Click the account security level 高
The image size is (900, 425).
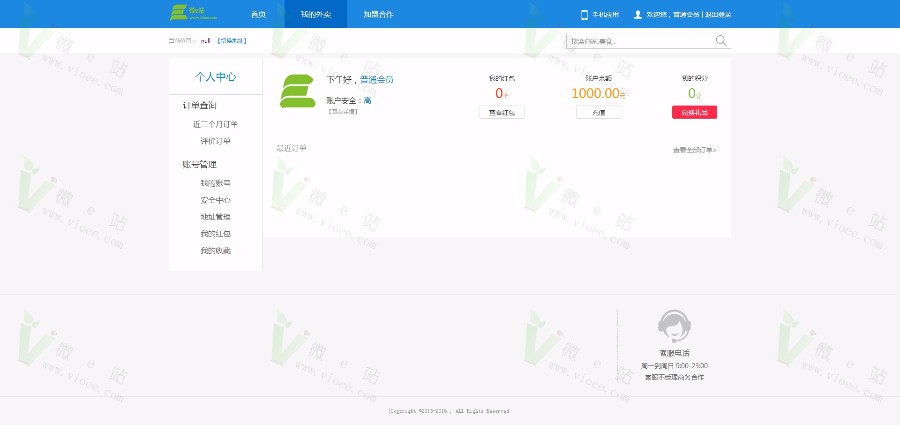(367, 101)
